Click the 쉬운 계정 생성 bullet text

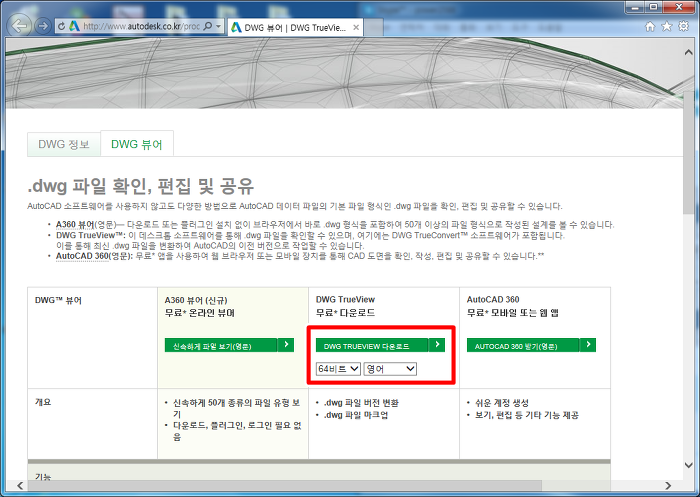click(x=502, y=403)
